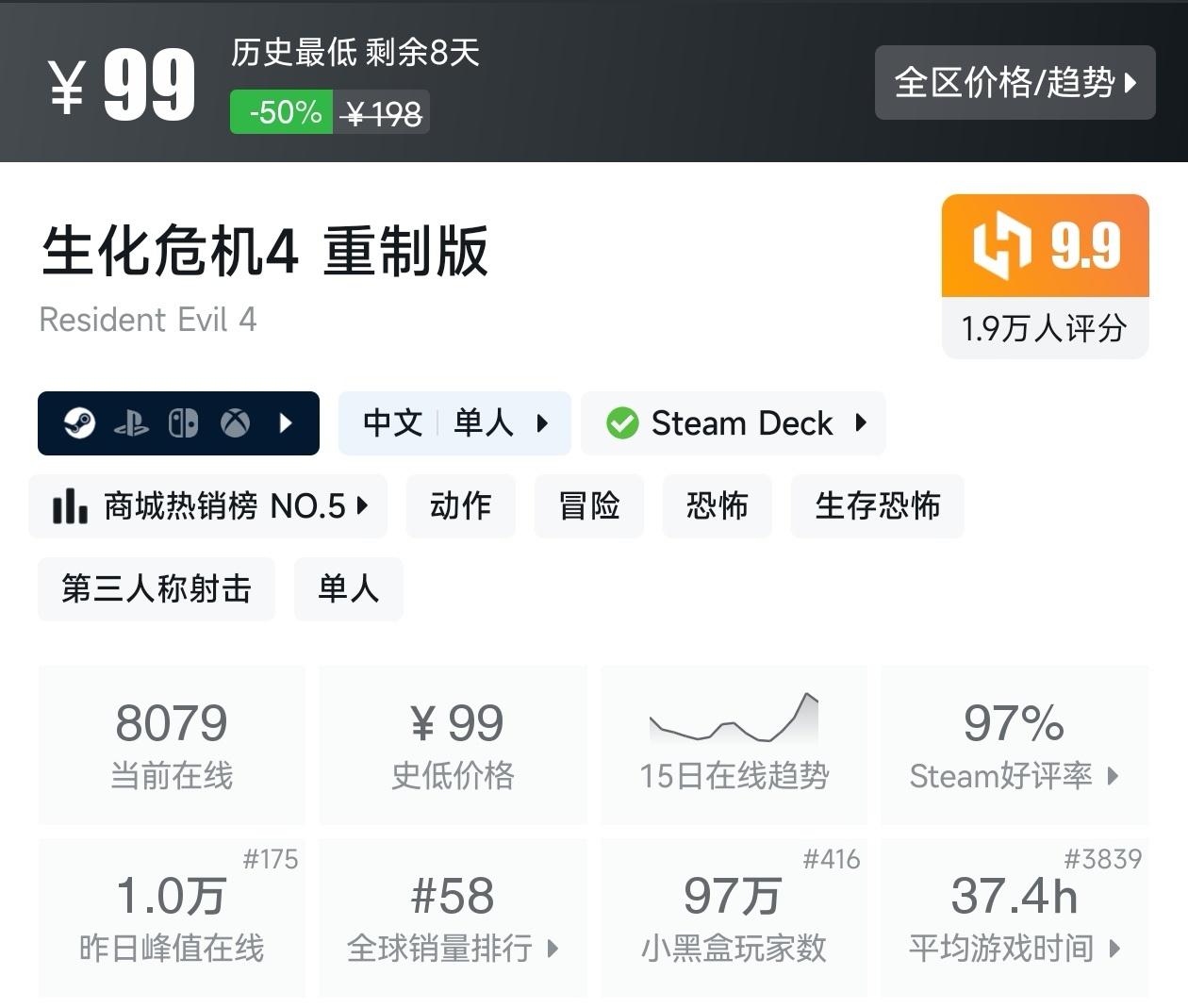This screenshot has height=1008, width=1188.
Task: Click the PlayStation platform icon
Action: pos(131,424)
